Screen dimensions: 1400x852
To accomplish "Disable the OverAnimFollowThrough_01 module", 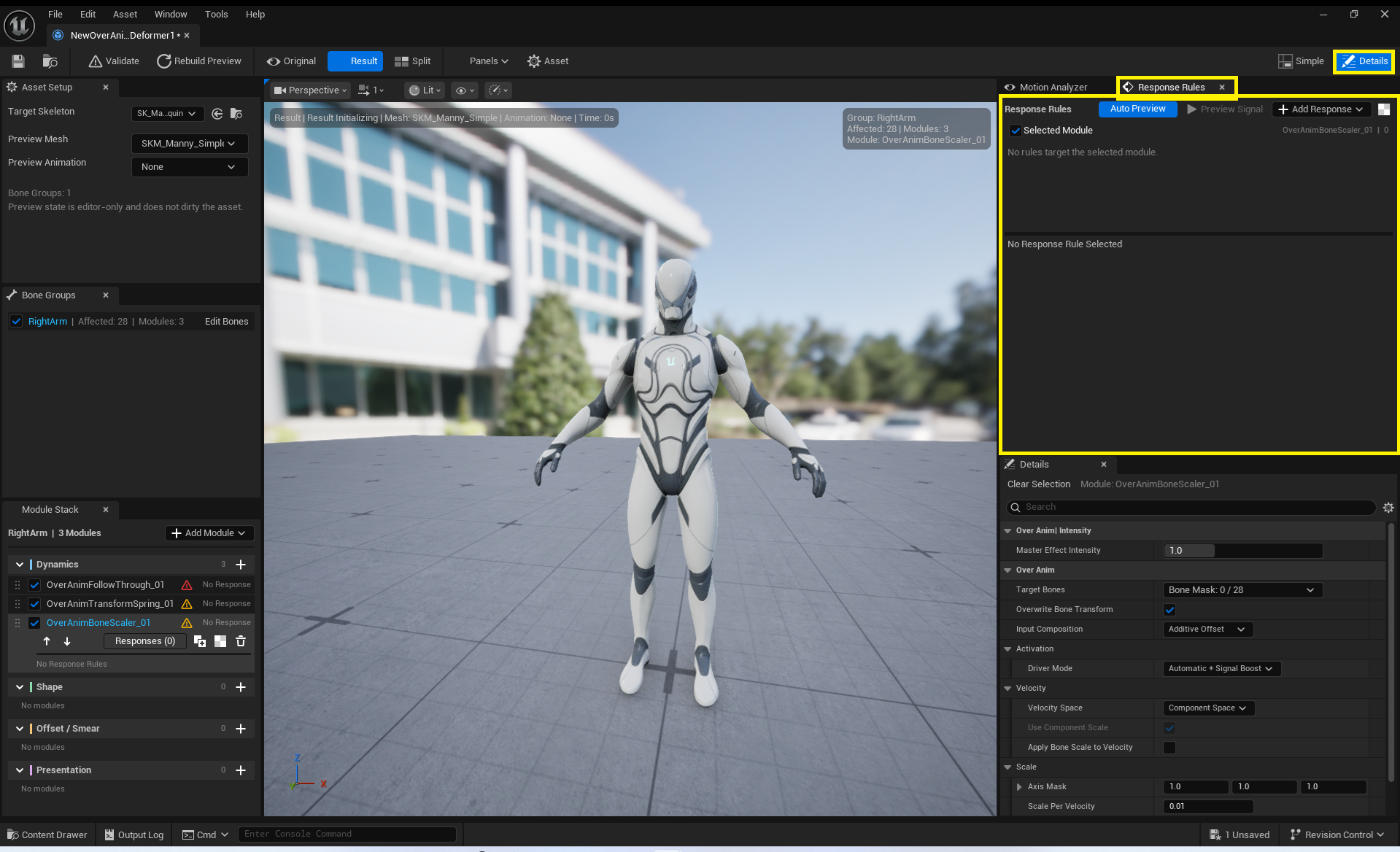I will pos(34,585).
